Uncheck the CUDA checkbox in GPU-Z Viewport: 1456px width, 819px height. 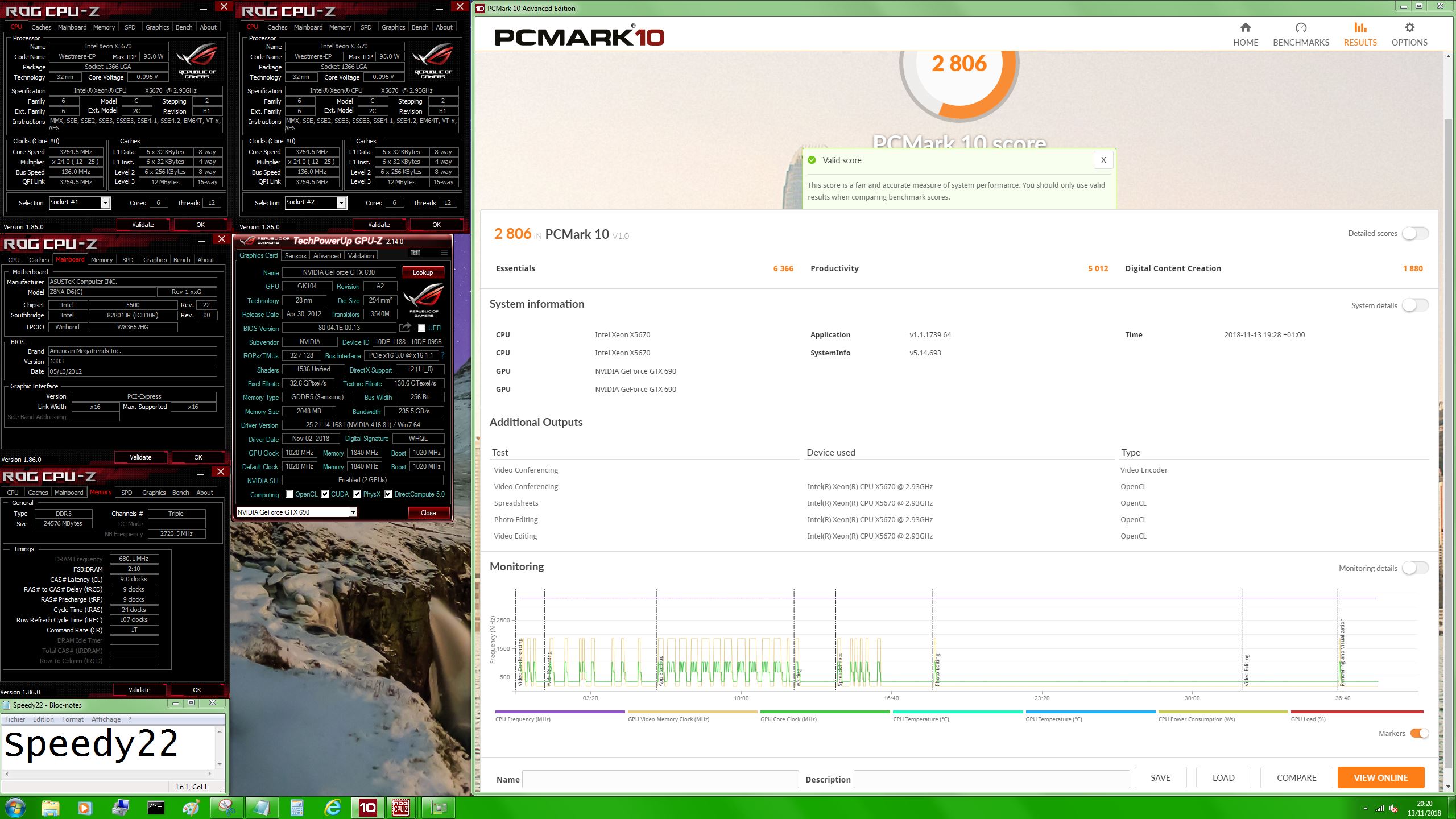point(325,494)
